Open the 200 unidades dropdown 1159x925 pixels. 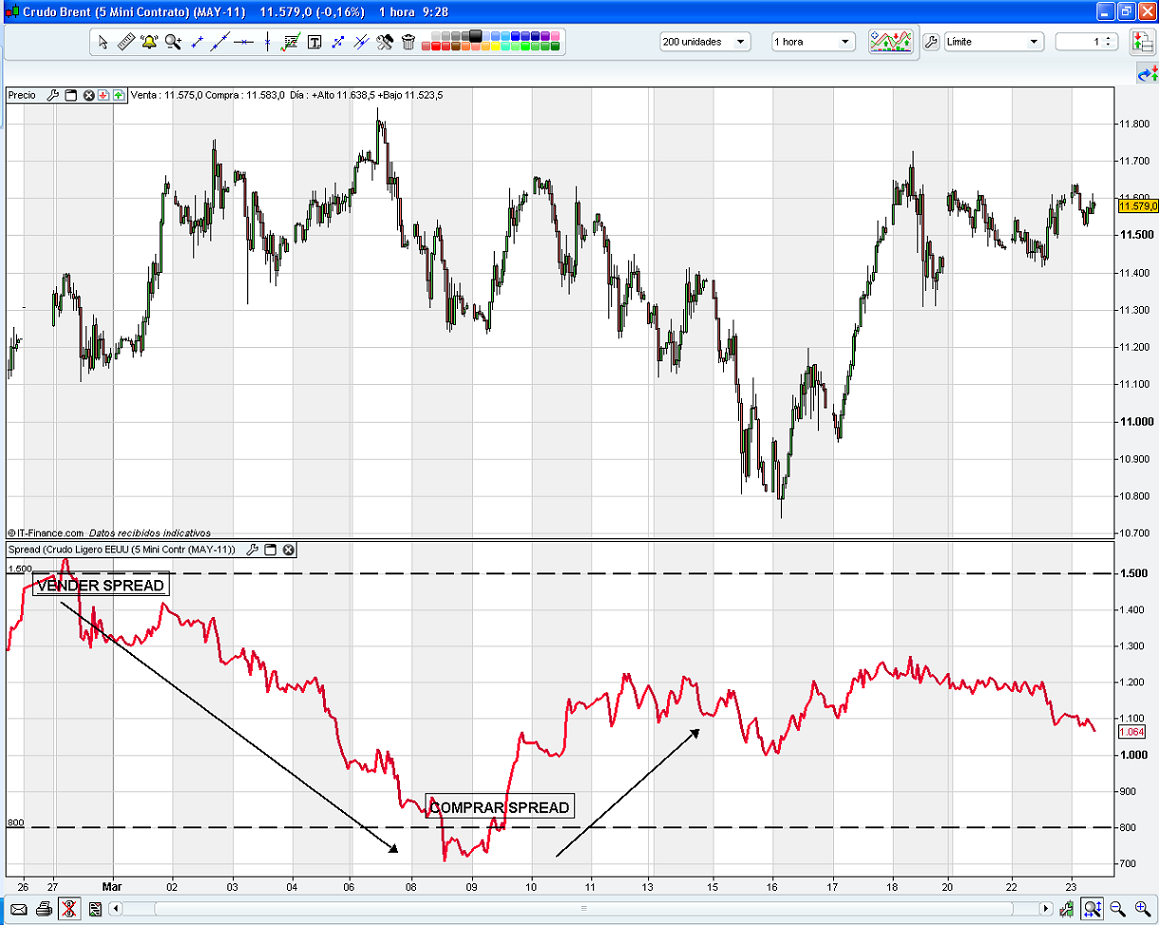pos(705,42)
